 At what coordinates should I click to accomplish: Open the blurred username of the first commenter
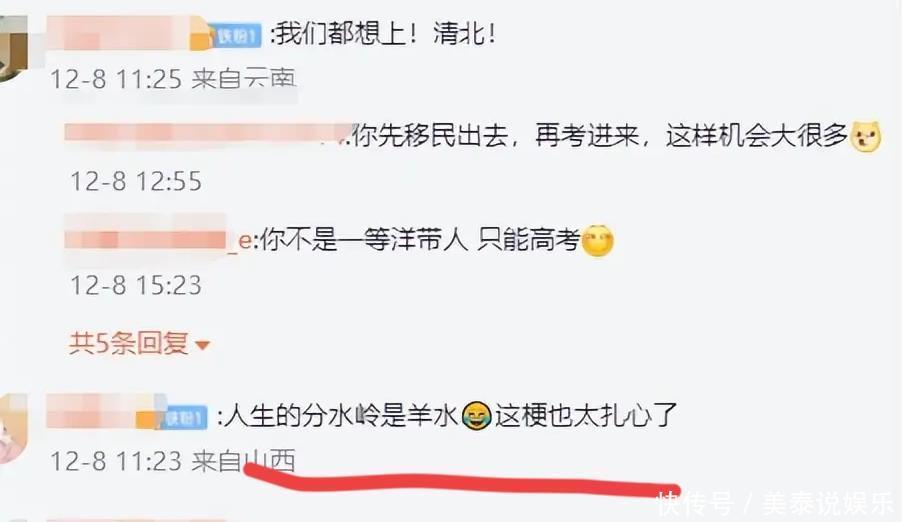coord(128,34)
